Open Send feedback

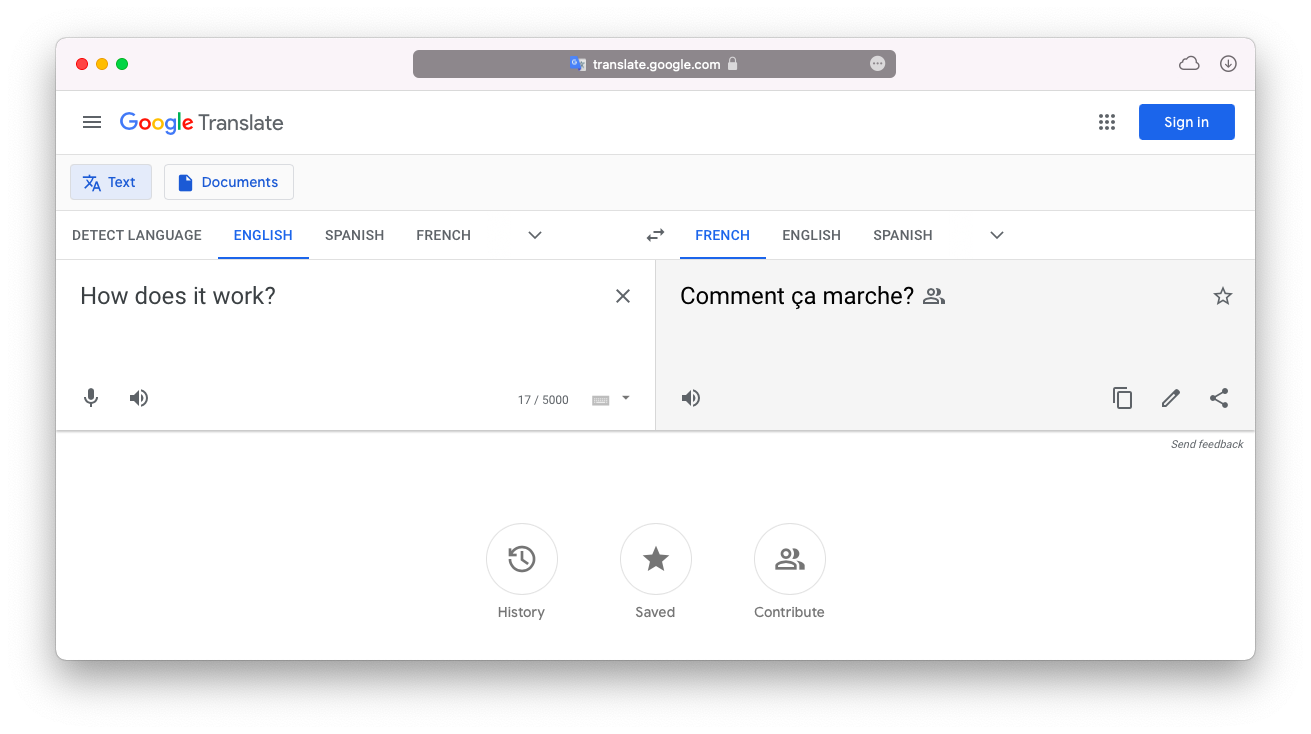1207,443
